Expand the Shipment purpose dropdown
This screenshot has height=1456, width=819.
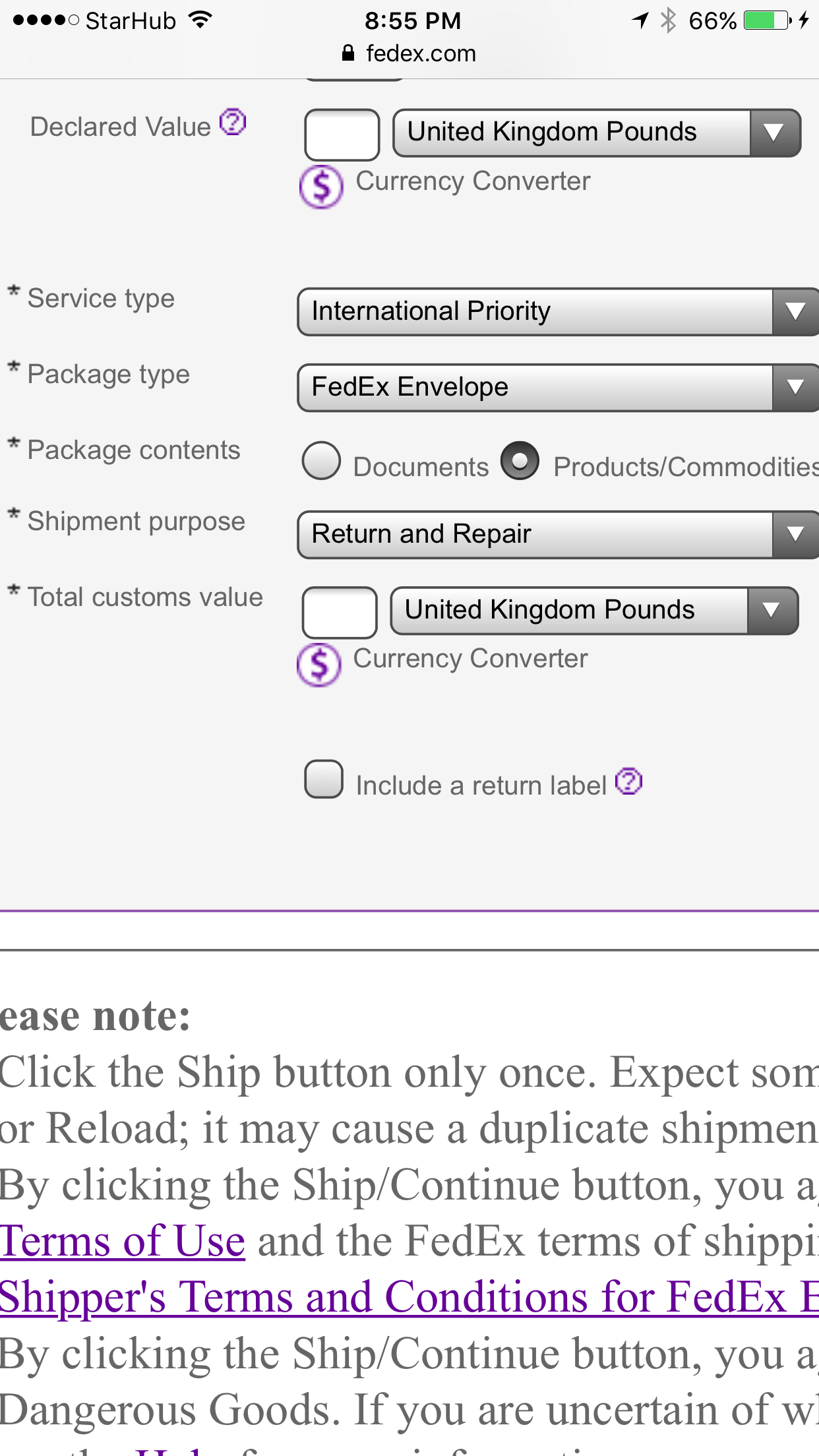tap(557, 534)
